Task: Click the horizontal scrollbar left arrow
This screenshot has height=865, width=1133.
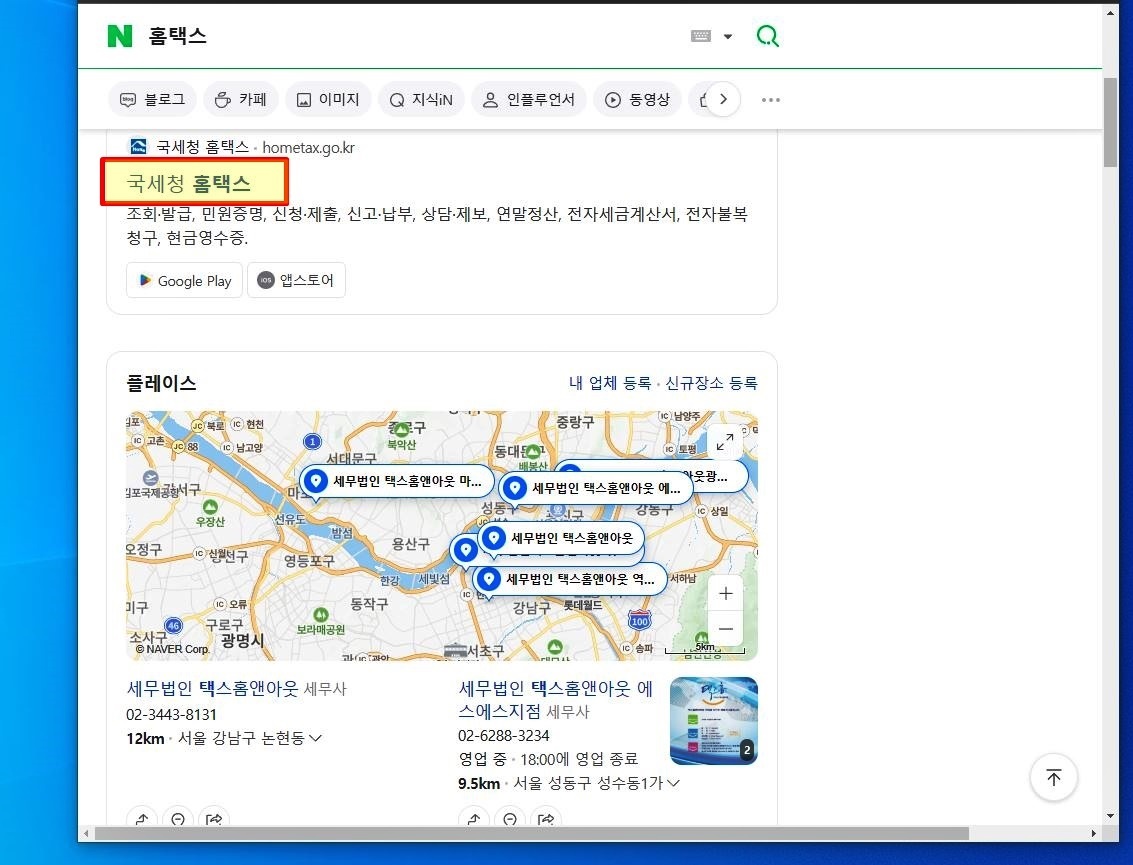Action: pos(86,834)
